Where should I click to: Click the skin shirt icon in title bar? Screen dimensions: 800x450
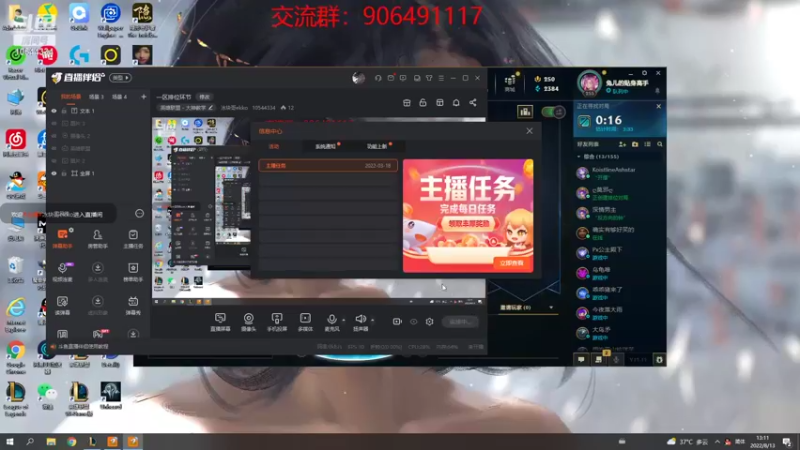(429, 78)
